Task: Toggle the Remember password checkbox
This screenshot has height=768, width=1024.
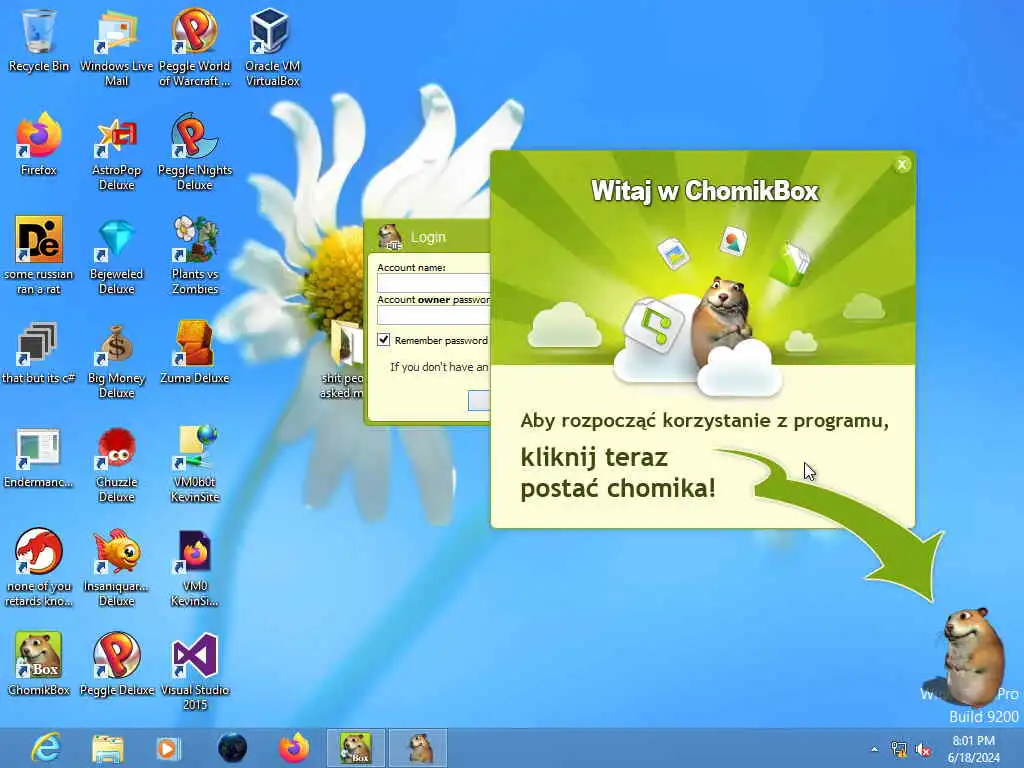Action: point(383,340)
